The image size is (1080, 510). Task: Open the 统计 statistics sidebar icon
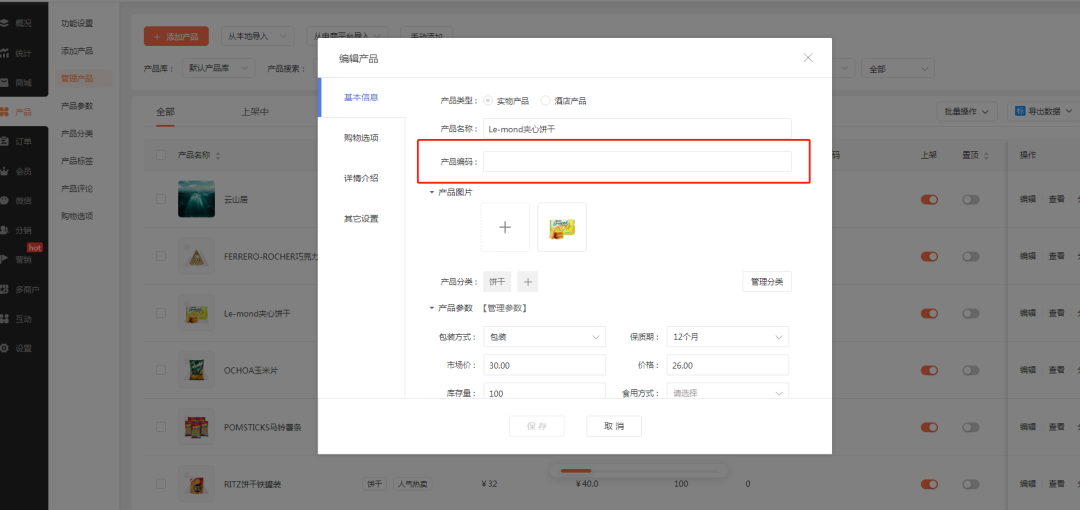5,52
